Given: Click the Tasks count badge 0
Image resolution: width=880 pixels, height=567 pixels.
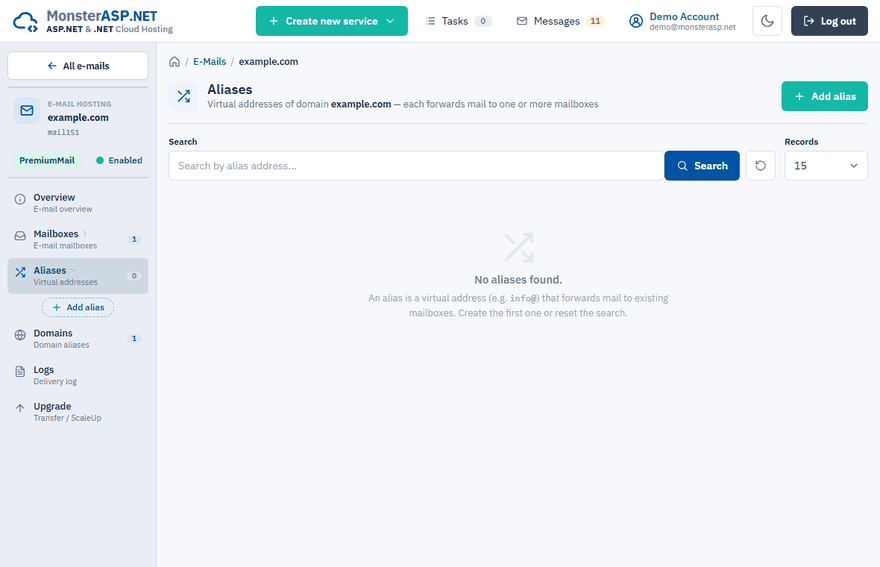Looking at the screenshot, I should click(483, 21).
